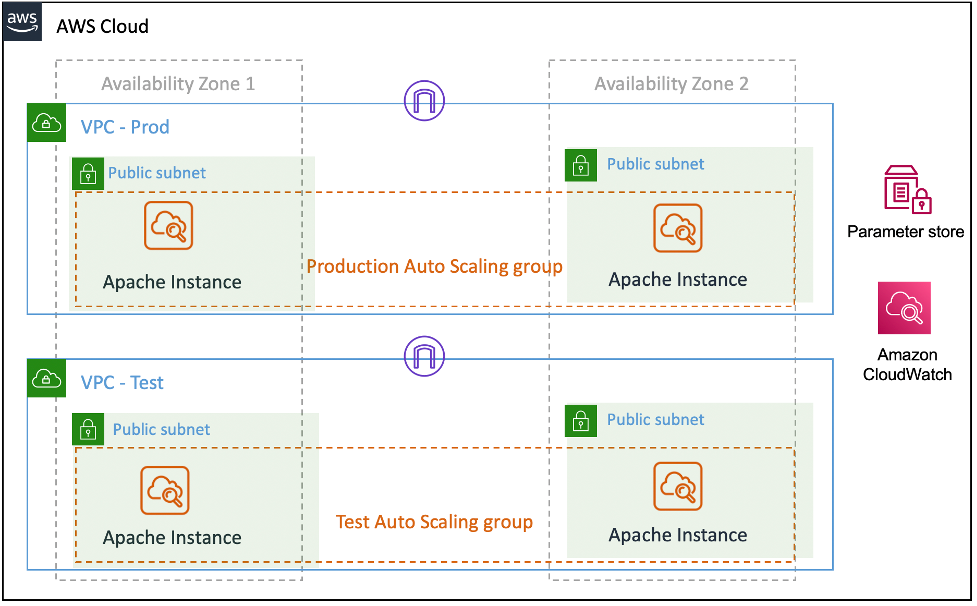Click the padlock on Availability Zone 2 subnet

580,165
